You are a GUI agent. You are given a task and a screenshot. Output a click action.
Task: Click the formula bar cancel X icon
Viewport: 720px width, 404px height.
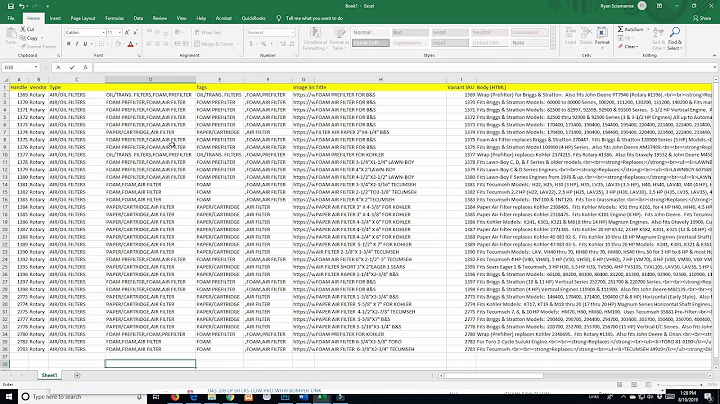tap(58, 67)
